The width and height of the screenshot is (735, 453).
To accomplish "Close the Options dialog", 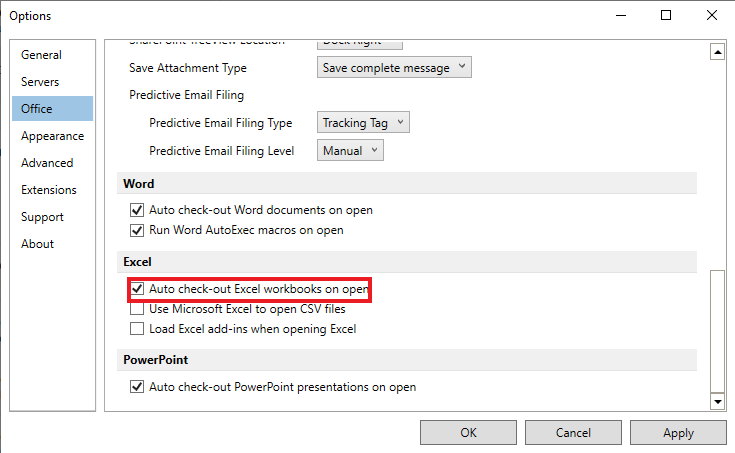I will [712, 15].
